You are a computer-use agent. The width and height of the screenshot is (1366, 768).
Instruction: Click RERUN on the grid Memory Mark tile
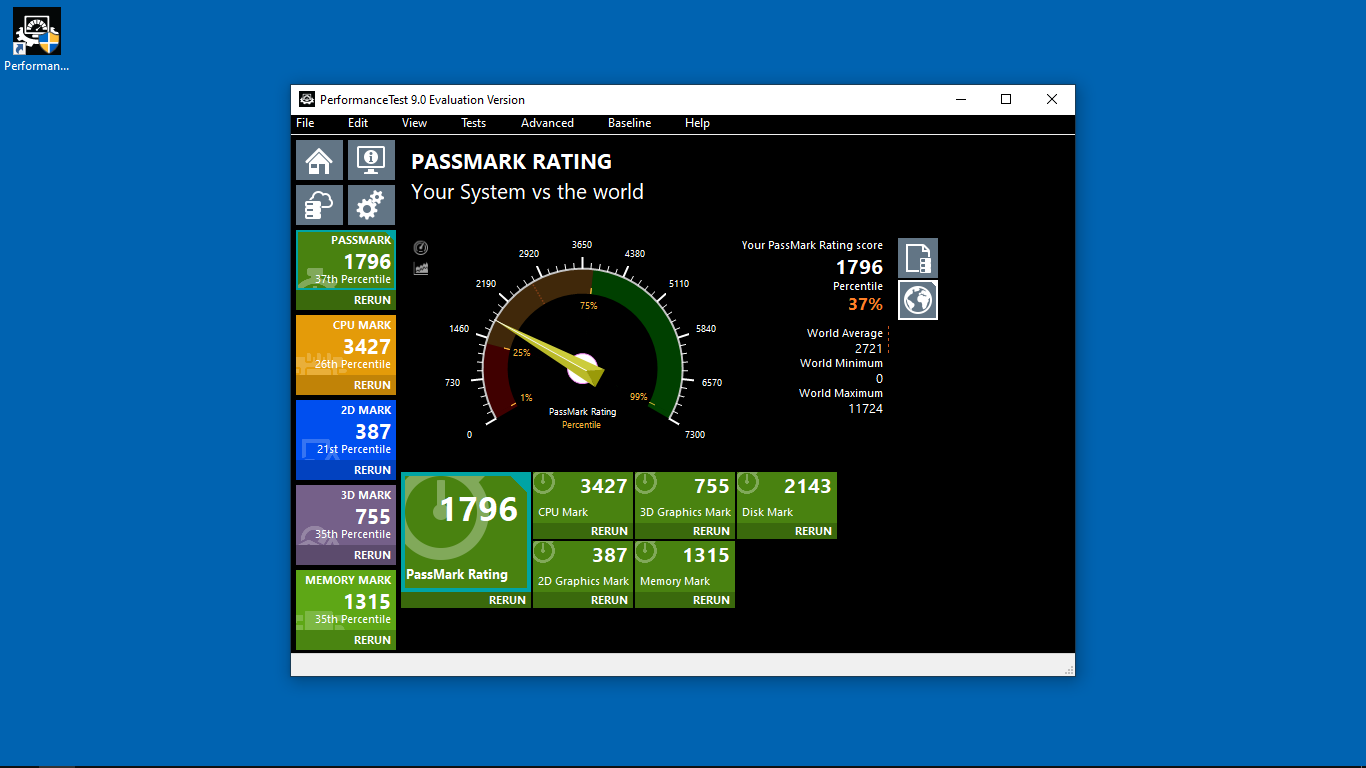[711, 600]
